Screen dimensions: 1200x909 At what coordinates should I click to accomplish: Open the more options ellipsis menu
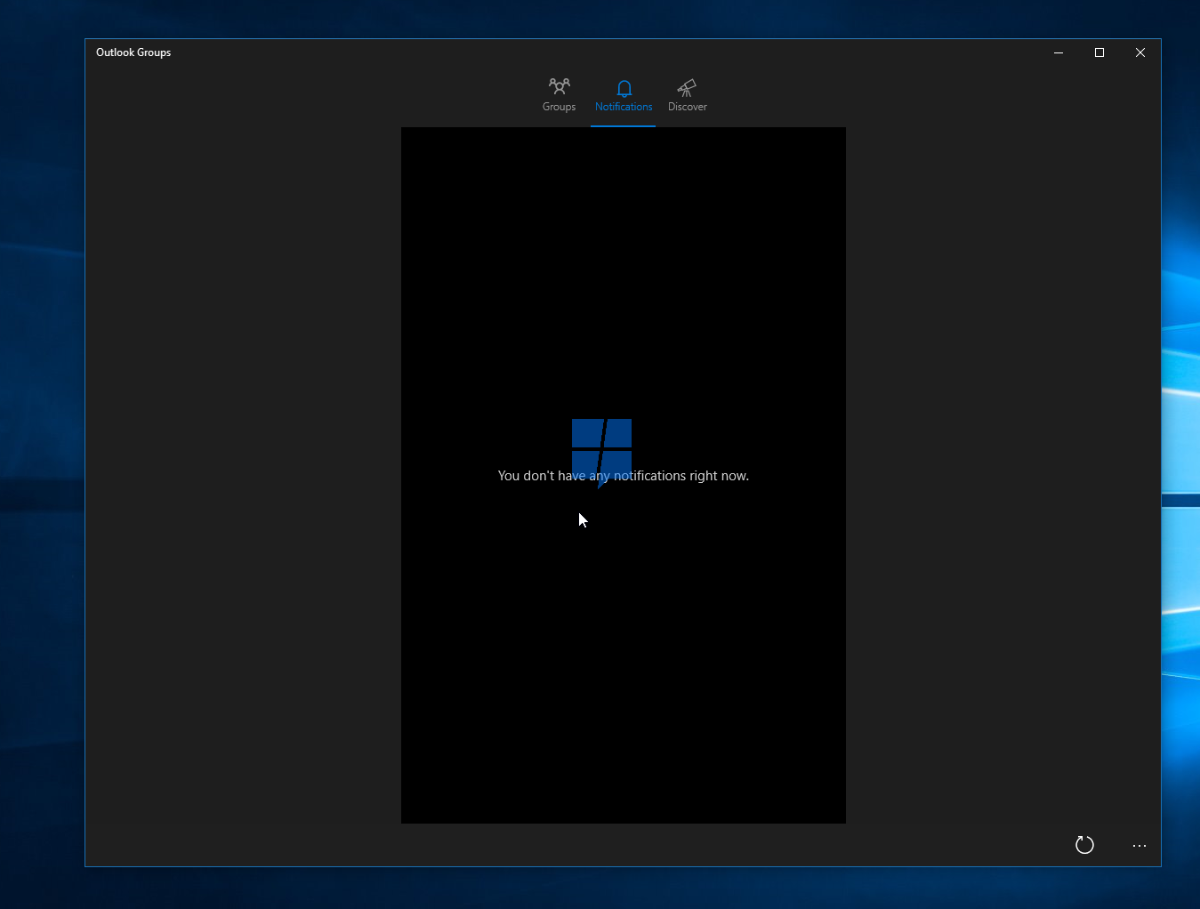(x=1139, y=846)
